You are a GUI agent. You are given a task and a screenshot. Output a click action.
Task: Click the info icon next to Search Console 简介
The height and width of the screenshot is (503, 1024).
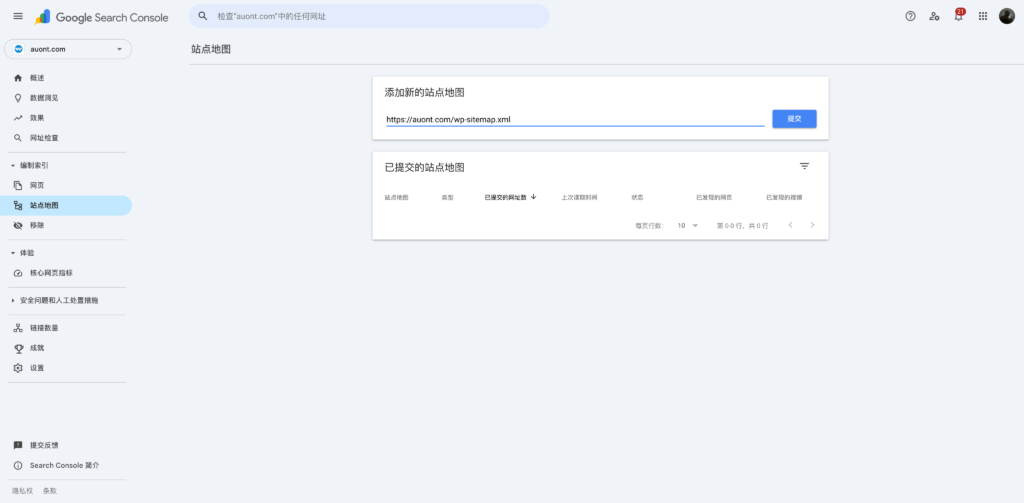(x=18, y=466)
